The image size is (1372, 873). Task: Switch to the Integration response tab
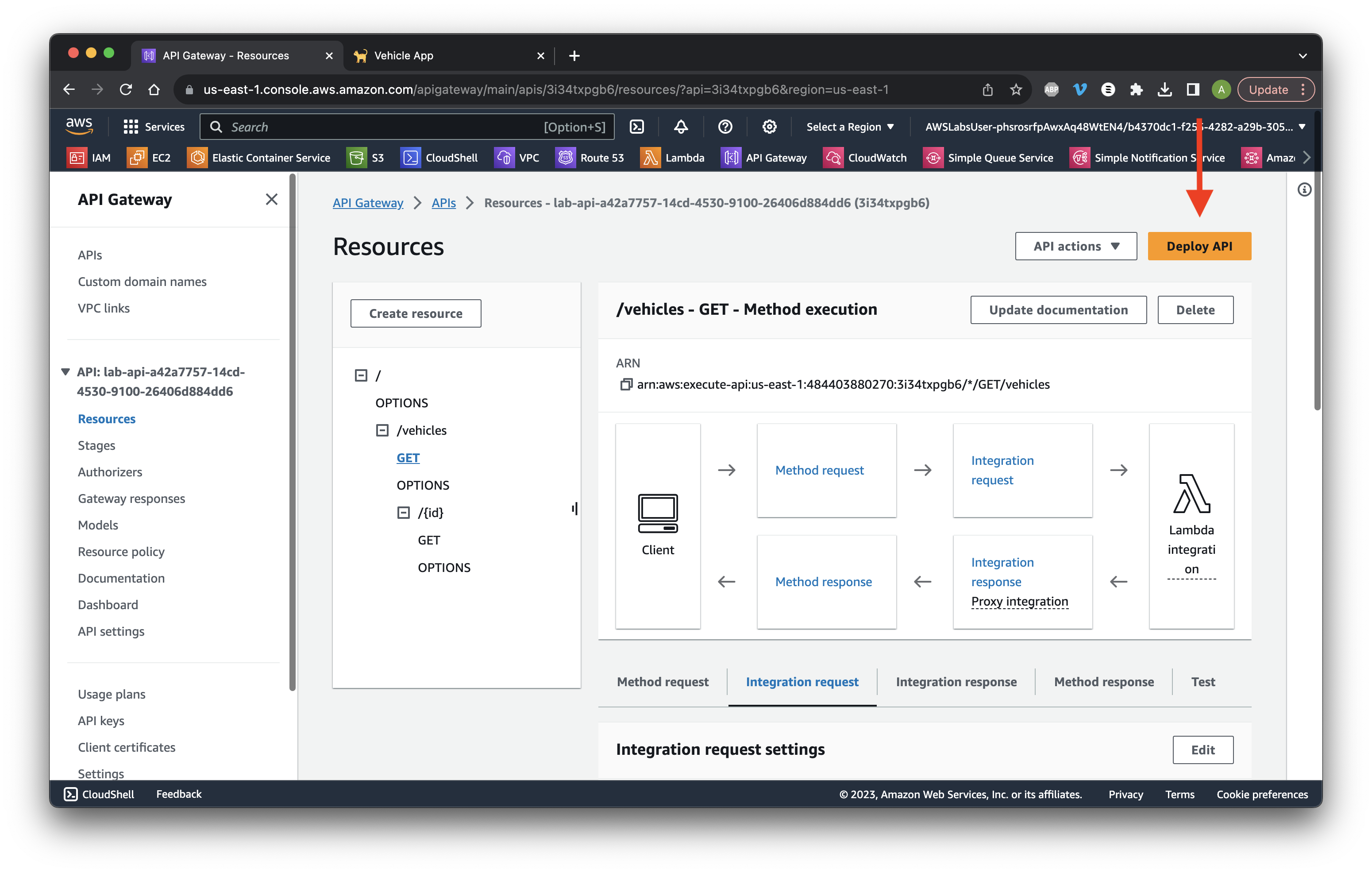click(956, 681)
